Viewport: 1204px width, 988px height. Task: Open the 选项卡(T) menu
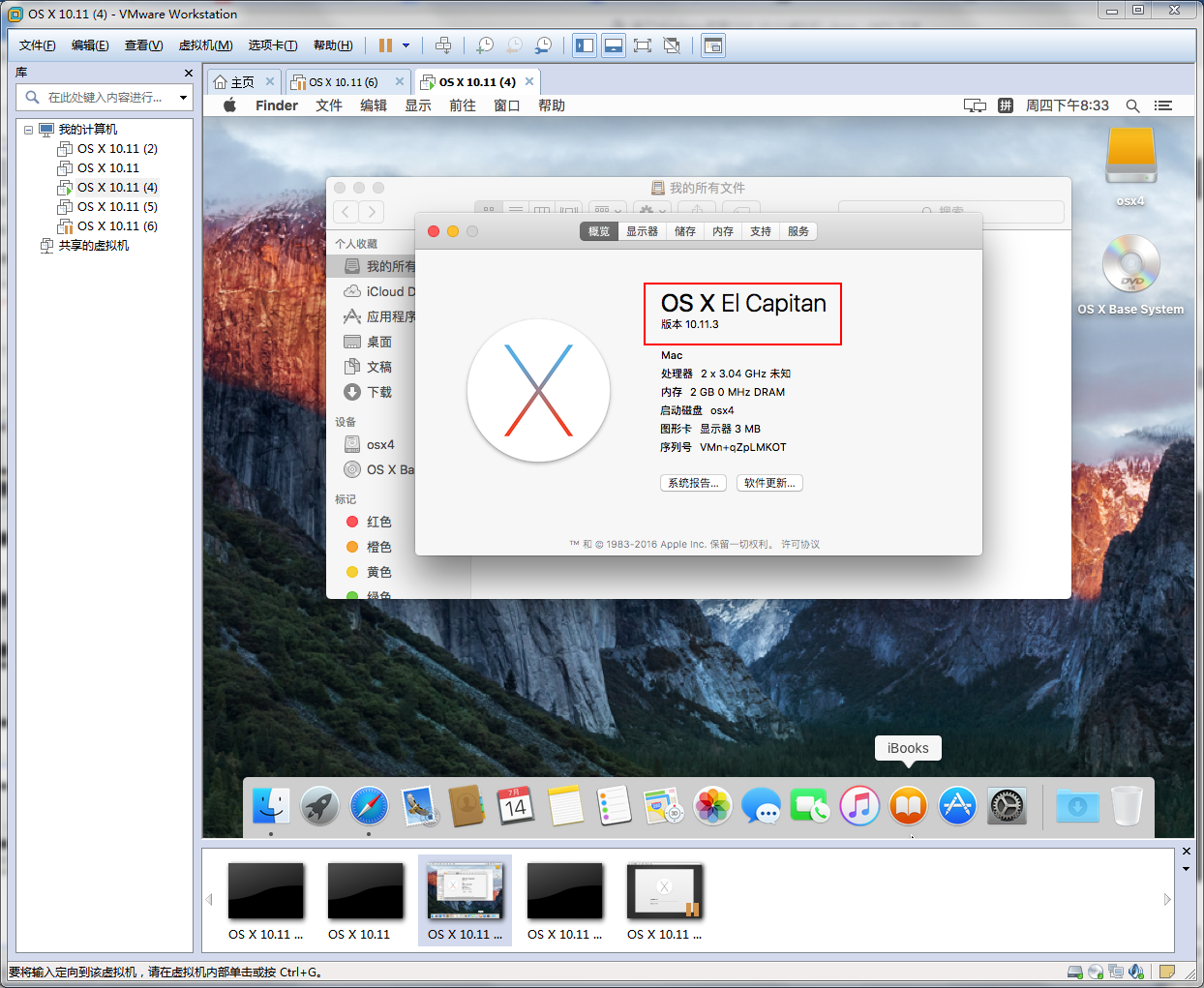pos(272,45)
